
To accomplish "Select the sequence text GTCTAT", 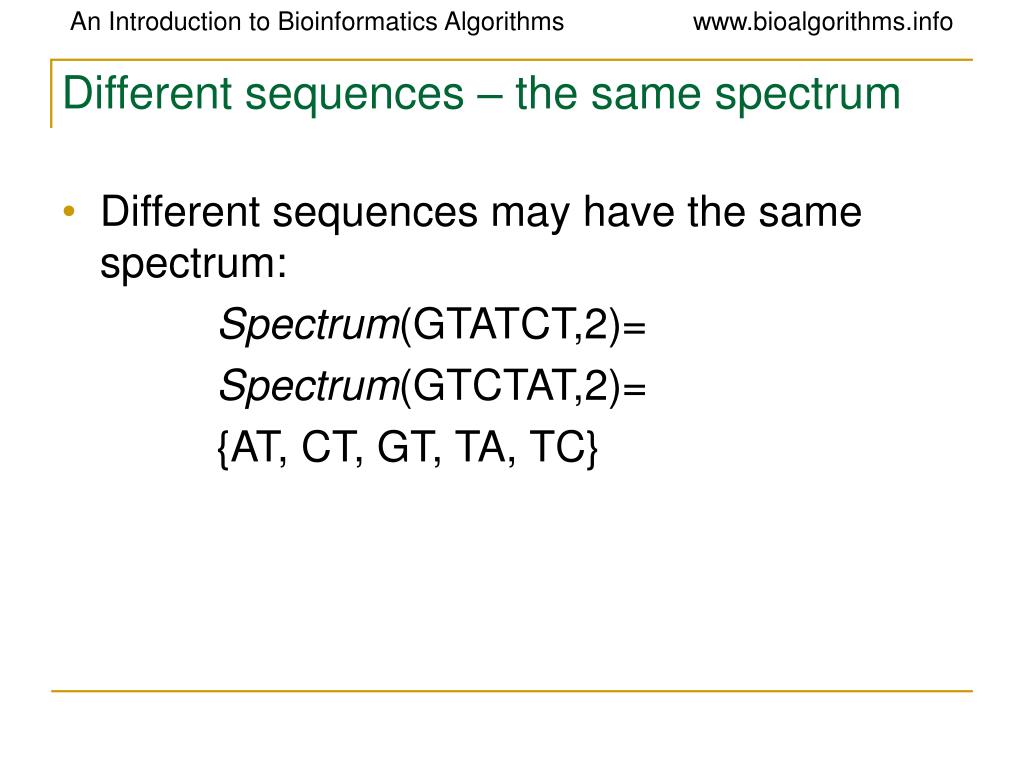I will [x=493, y=384].
